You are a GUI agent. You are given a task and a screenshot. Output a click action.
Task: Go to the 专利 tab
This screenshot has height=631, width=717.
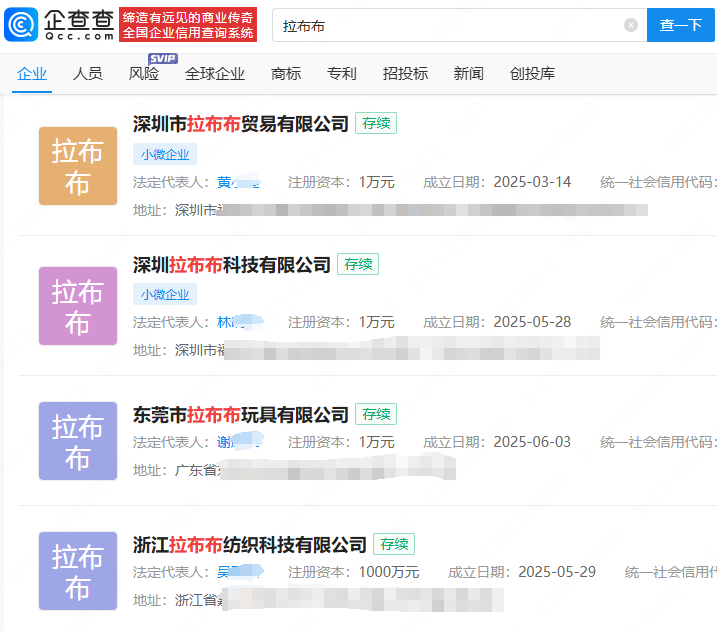[x=342, y=74]
